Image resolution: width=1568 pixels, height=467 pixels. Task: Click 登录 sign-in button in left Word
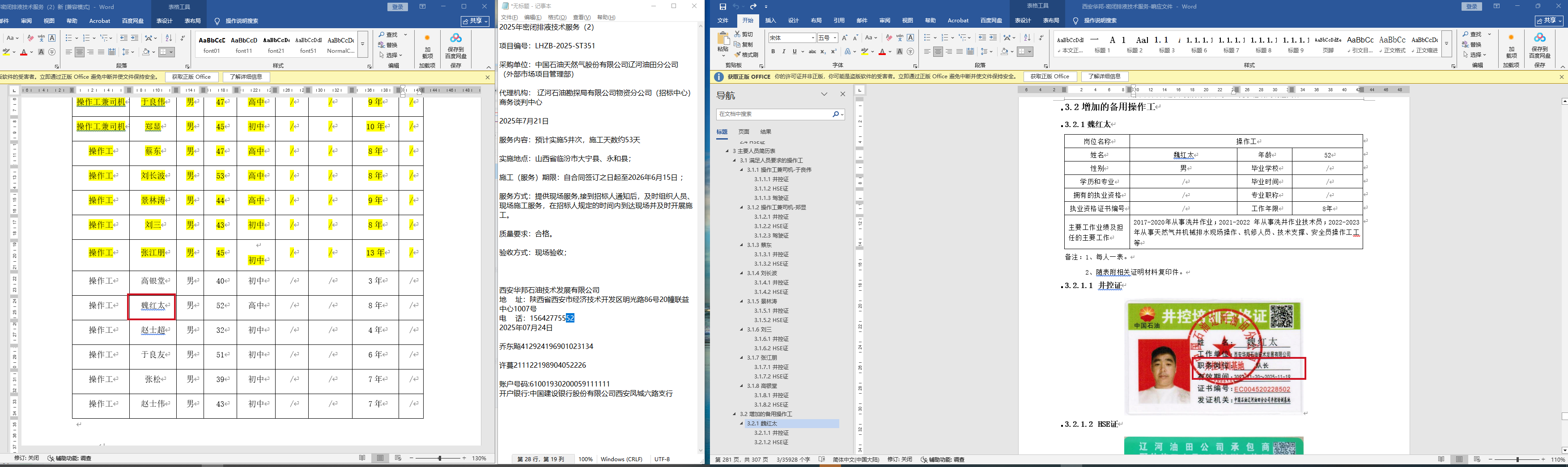pyautogui.click(x=397, y=7)
